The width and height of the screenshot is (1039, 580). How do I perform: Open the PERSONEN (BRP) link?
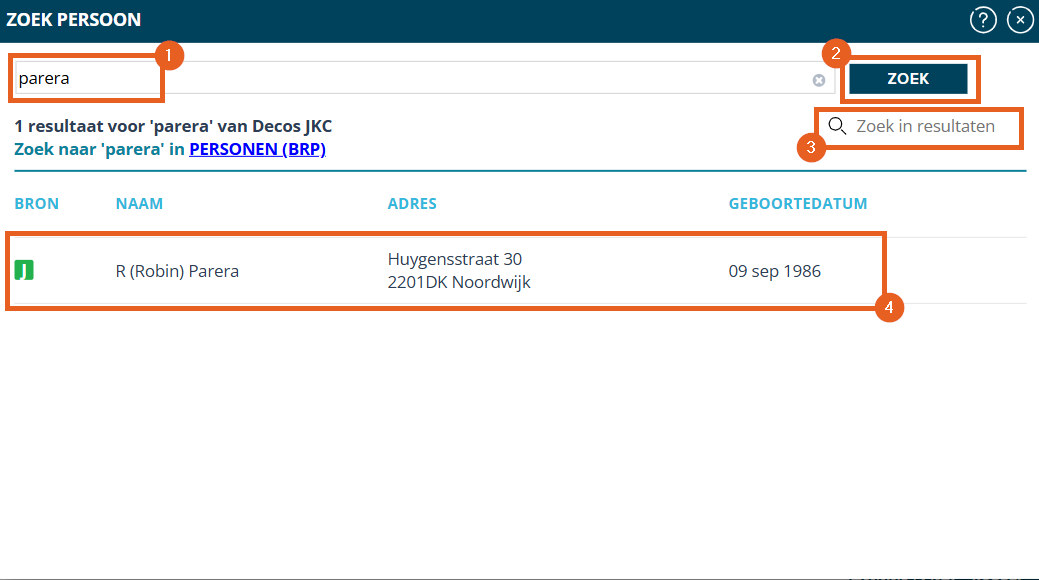257,149
